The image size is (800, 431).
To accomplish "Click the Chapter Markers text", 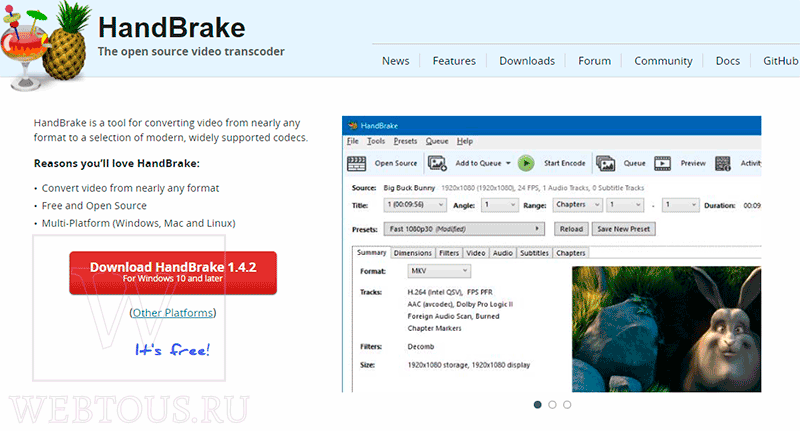I will 434,328.
